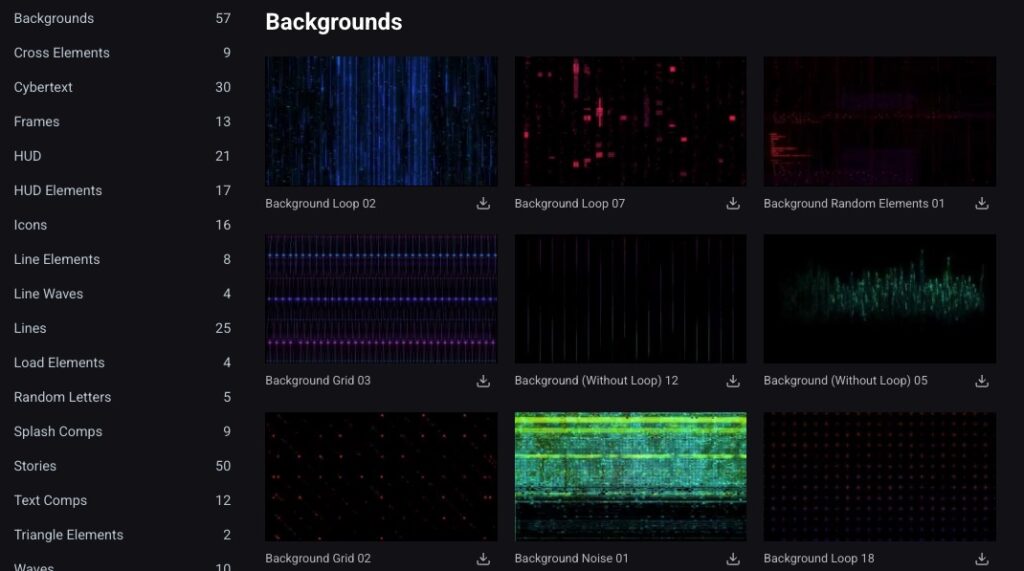Click download icon for Background Noise 01

733,559
